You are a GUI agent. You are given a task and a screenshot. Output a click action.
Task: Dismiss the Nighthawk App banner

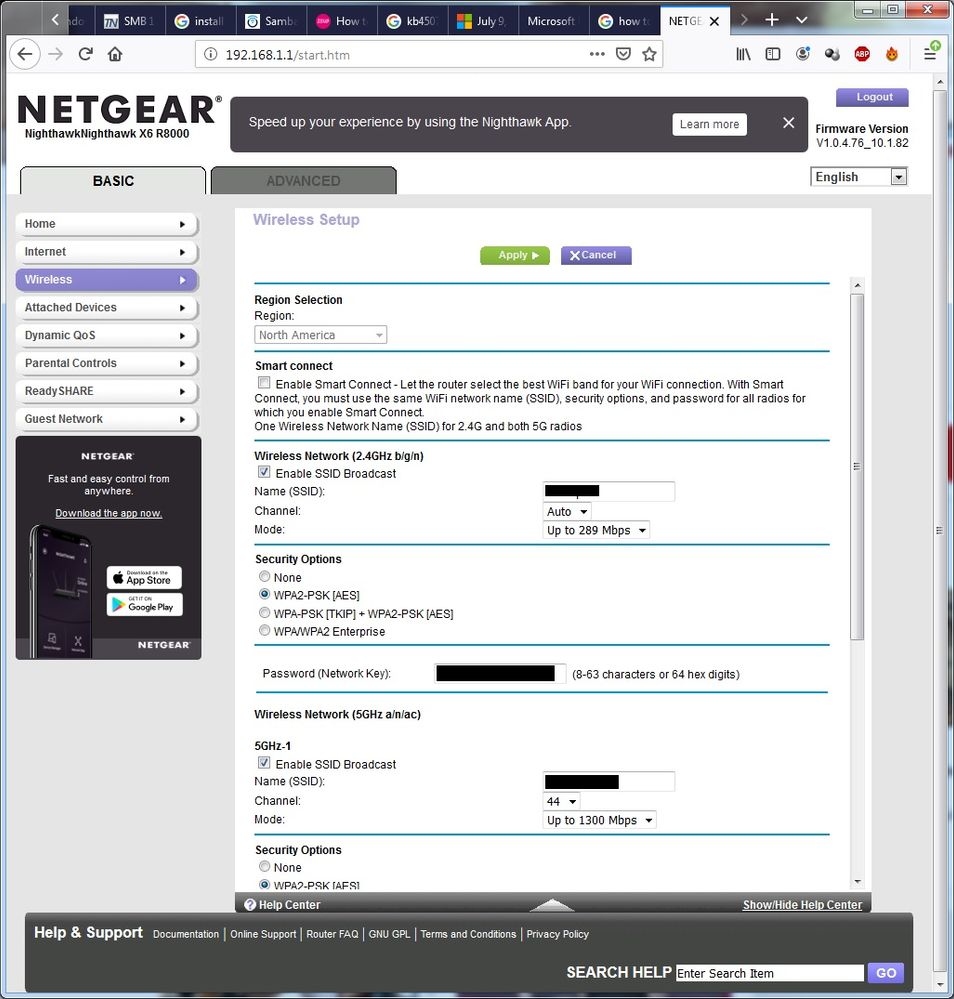[x=788, y=123]
